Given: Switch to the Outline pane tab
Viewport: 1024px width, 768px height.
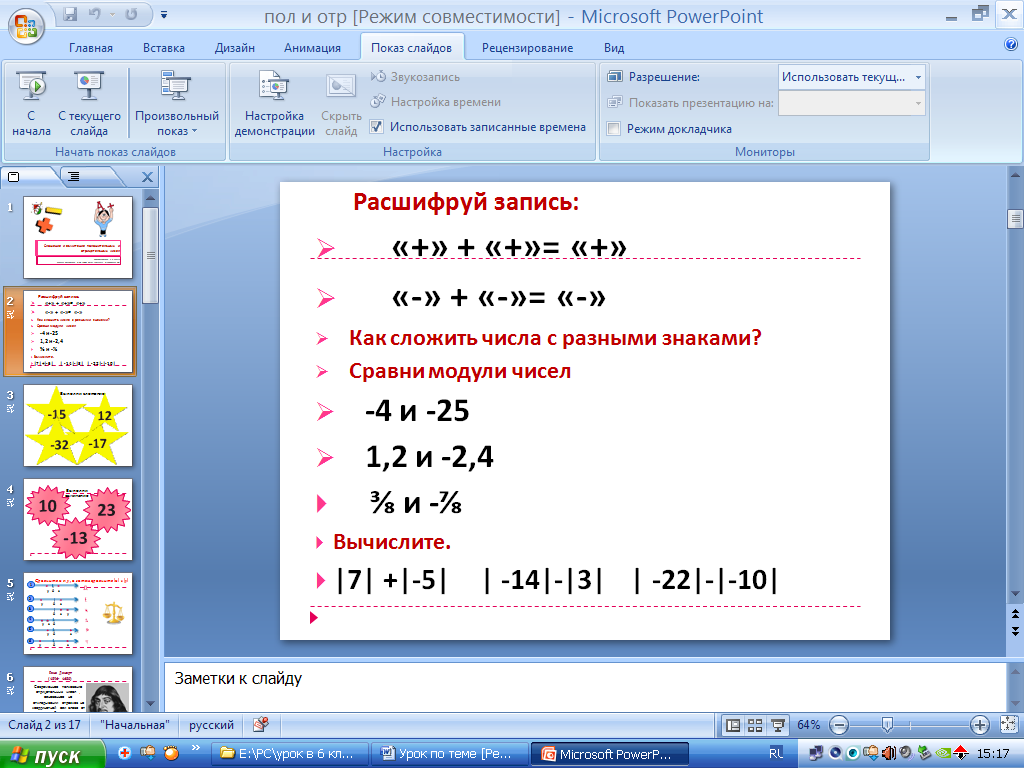Looking at the screenshot, I should tap(75, 176).
